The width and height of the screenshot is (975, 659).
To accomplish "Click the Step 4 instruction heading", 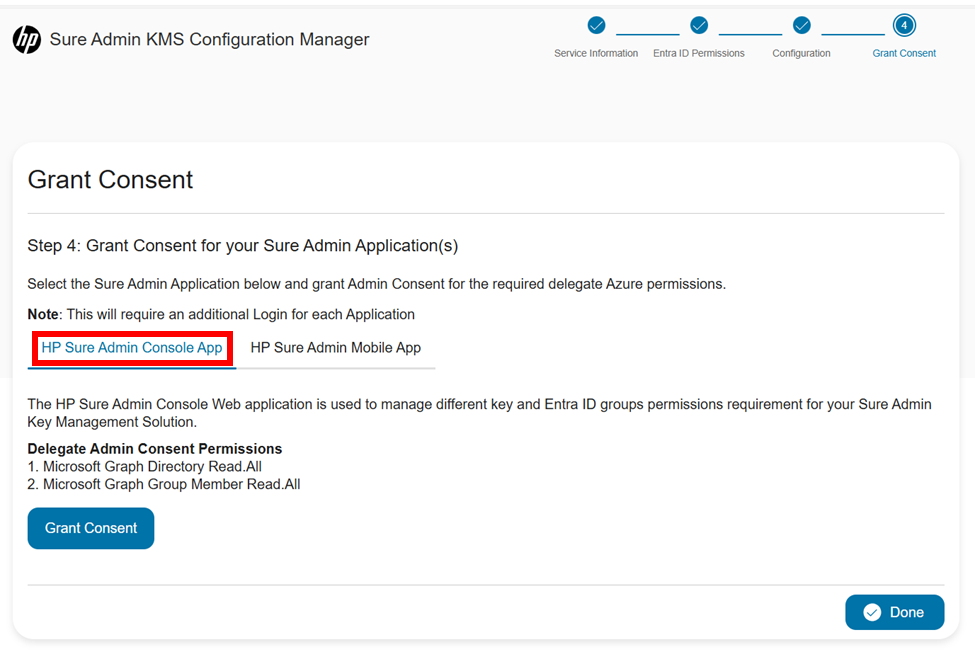I will tap(245, 245).
